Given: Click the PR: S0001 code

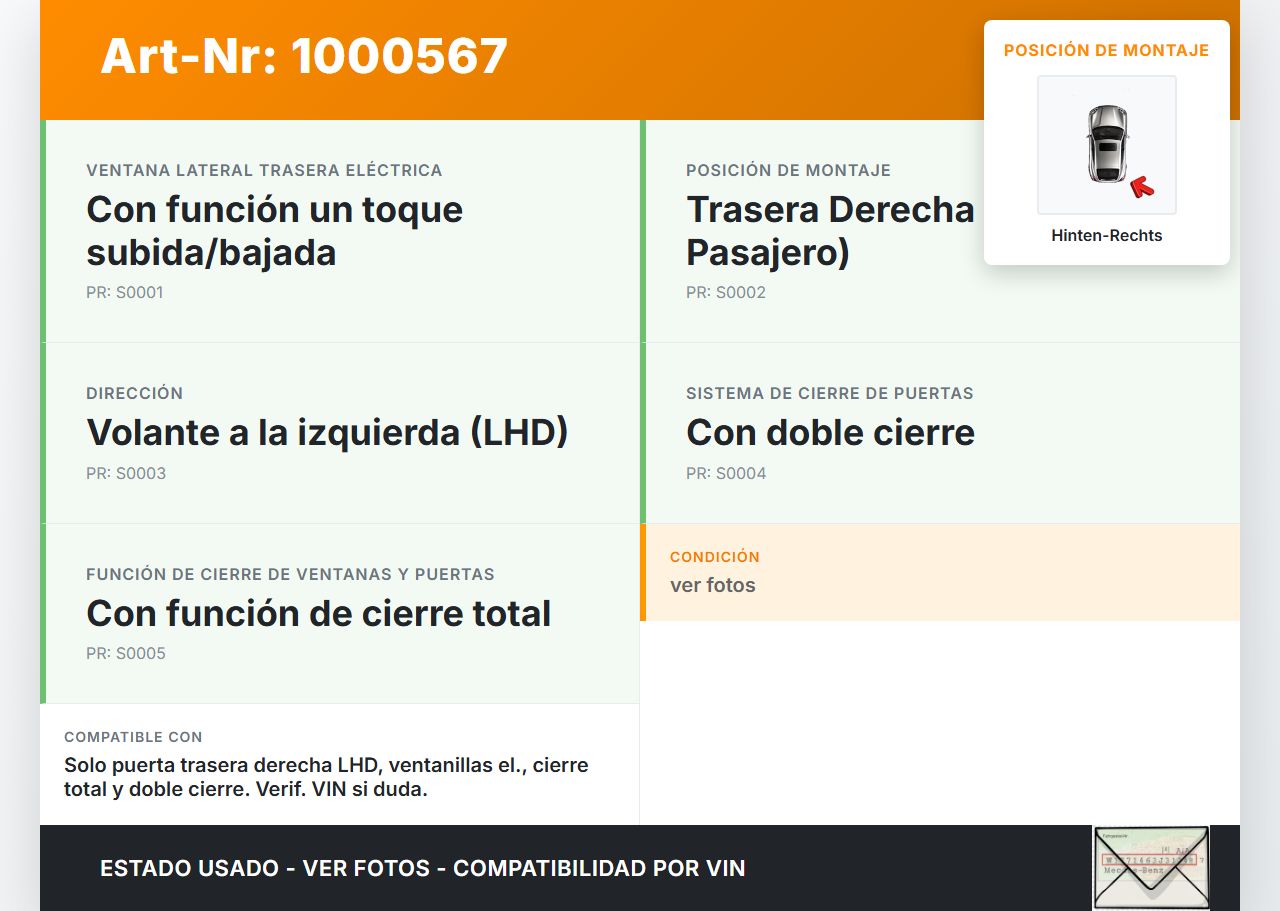Looking at the screenshot, I should (x=124, y=293).
